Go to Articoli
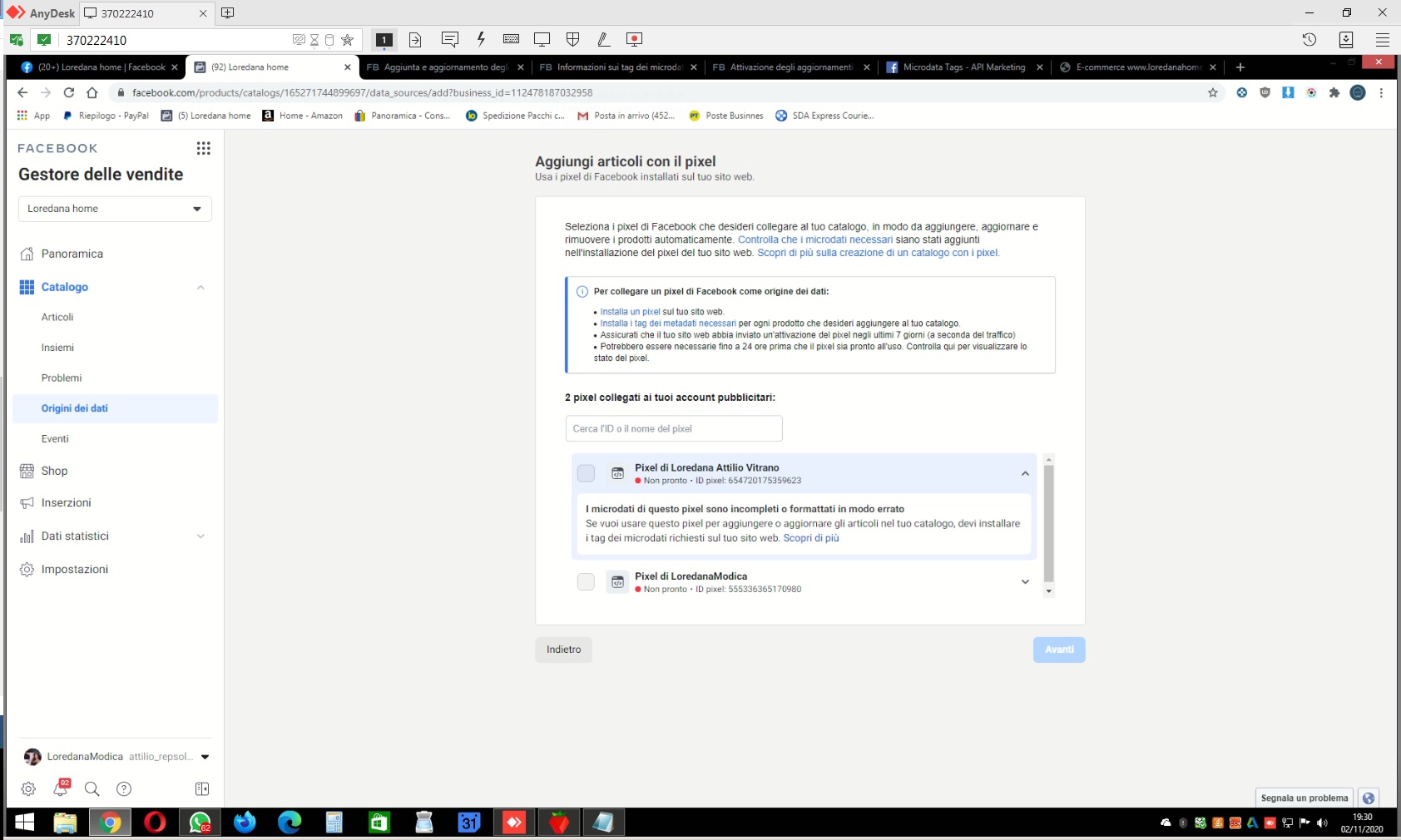Screen dimensions: 1401x840 click(57, 317)
